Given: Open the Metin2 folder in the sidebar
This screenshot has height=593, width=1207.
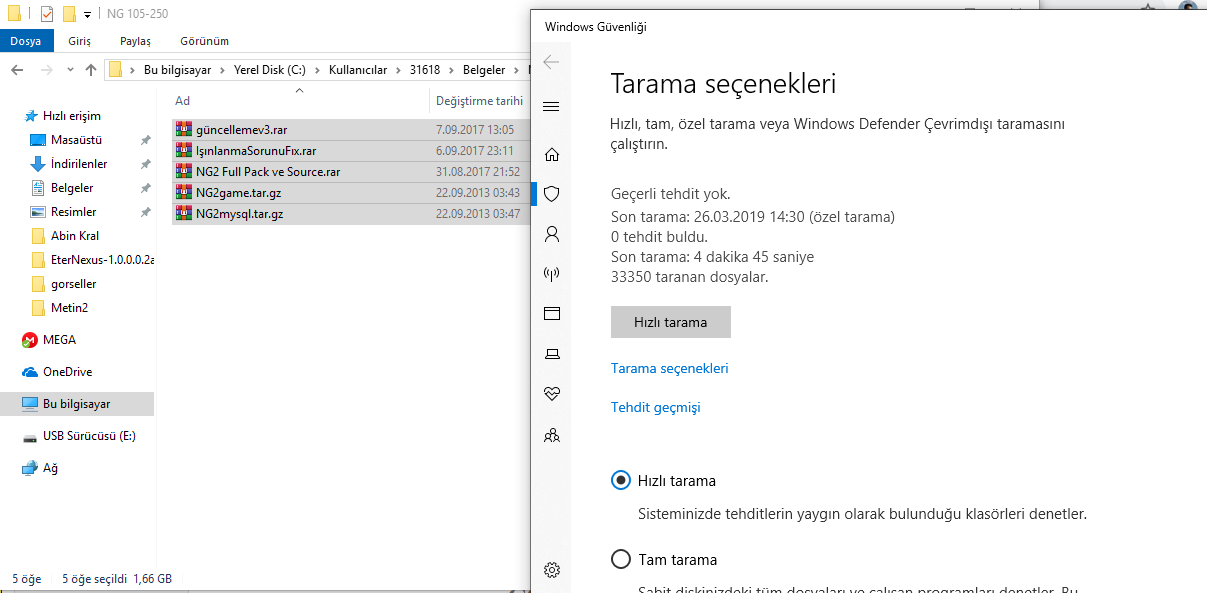Looking at the screenshot, I should (x=69, y=308).
